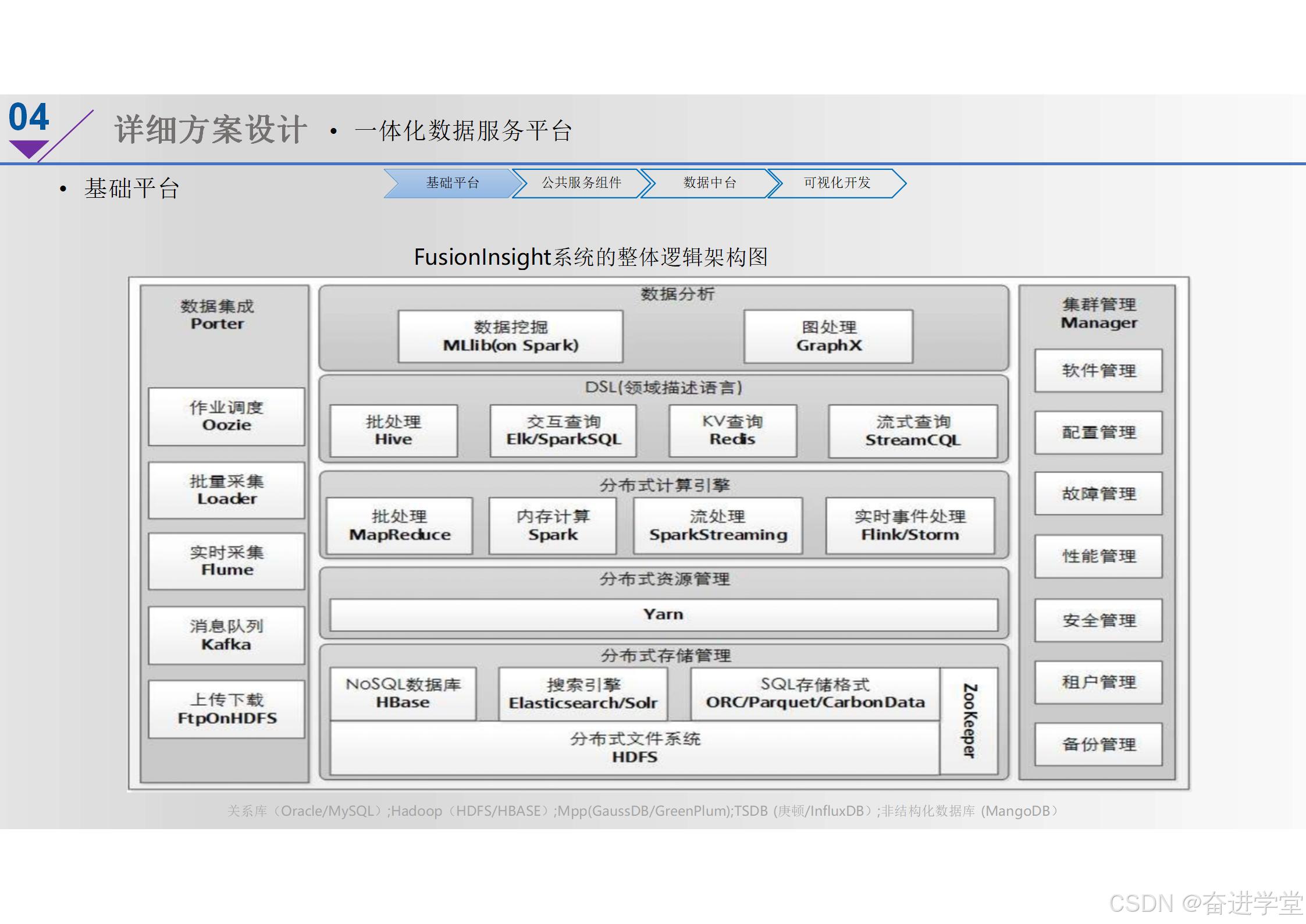Click the 分布式计算引擎 section label

664,485
